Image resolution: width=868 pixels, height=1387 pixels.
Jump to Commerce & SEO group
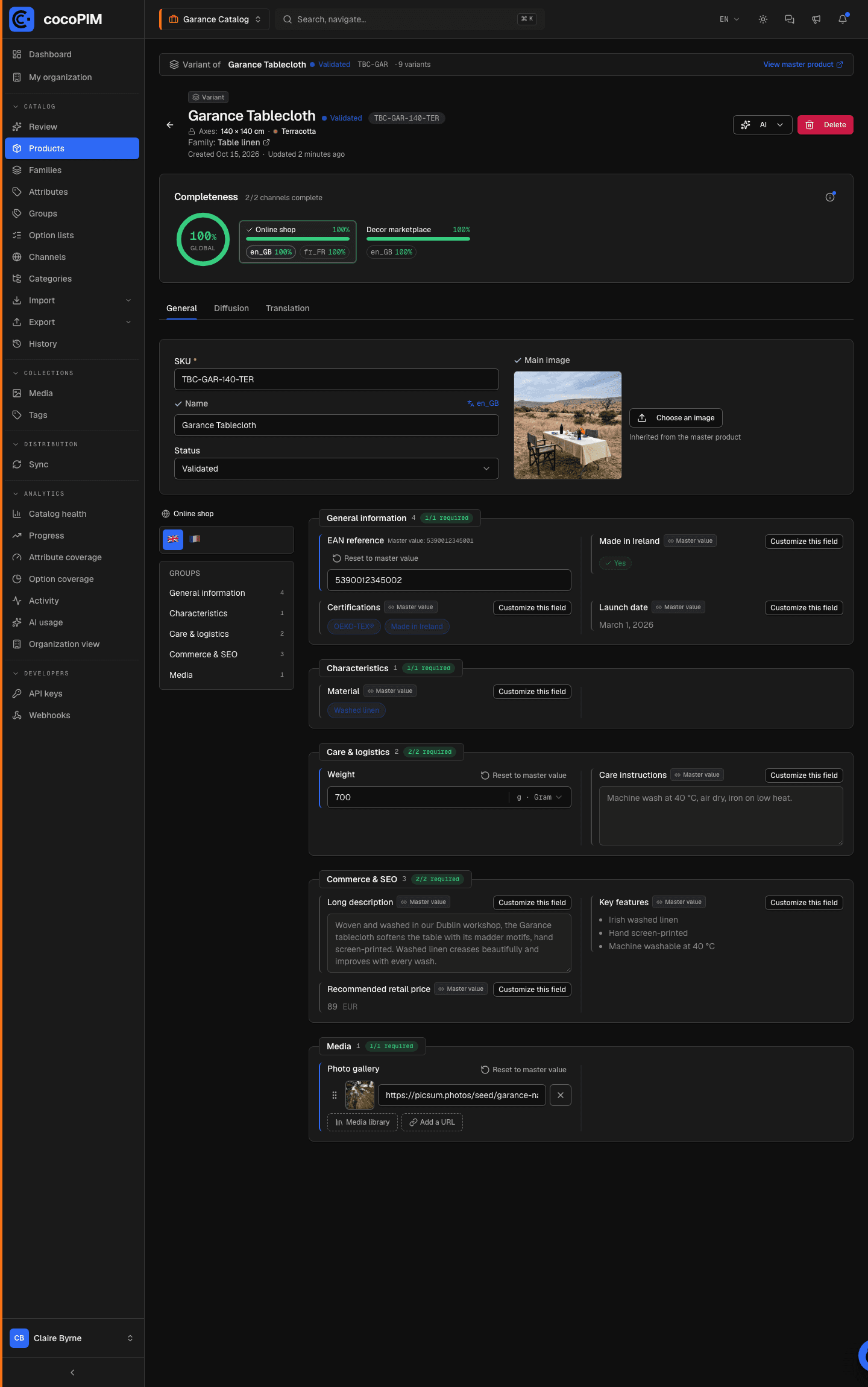227,654
